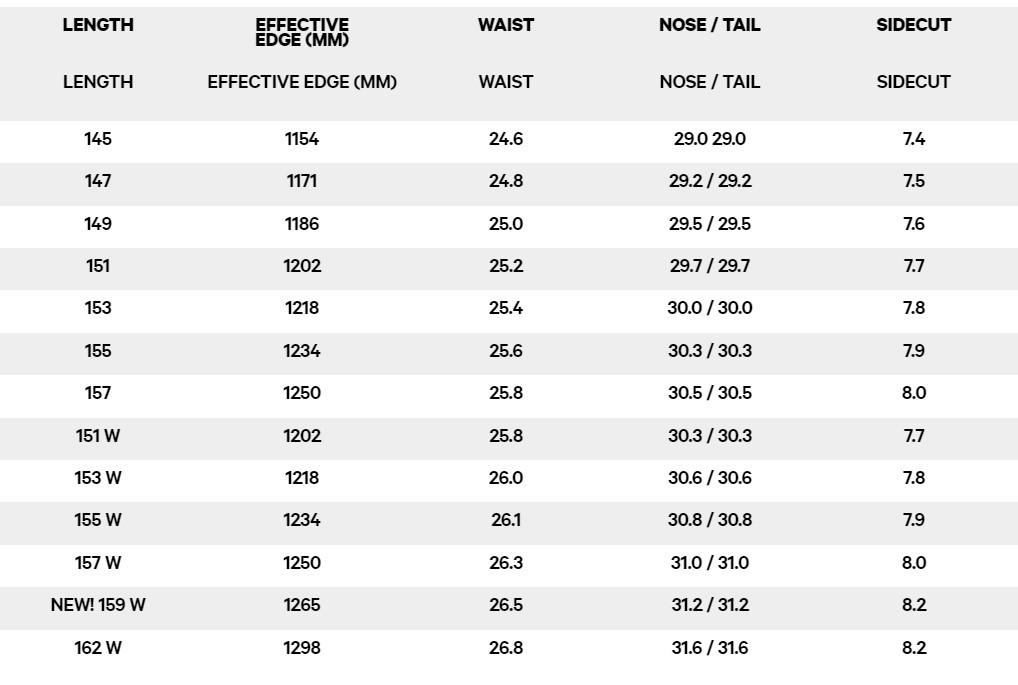Viewport: 1018px width, 685px height.
Task: Click the 1171 effective edge value
Action: (x=302, y=181)
